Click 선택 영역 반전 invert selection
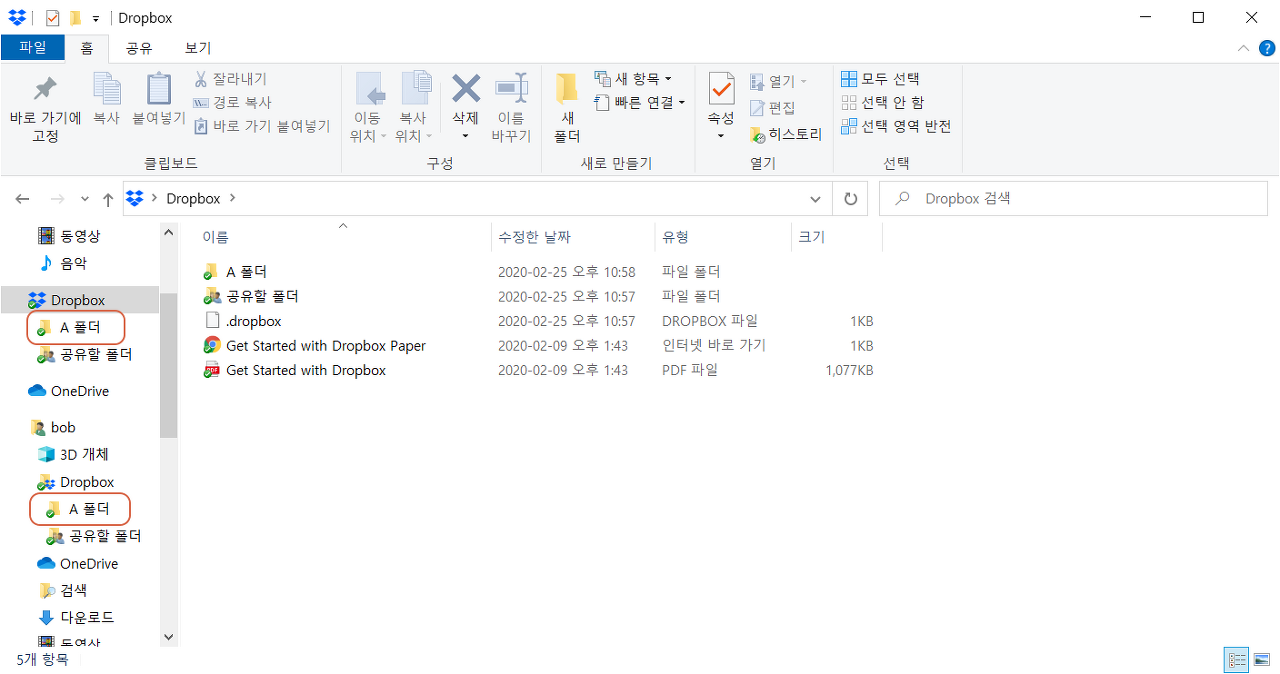This screenshot has width=1280, height=674. click(x=896, y=126)
